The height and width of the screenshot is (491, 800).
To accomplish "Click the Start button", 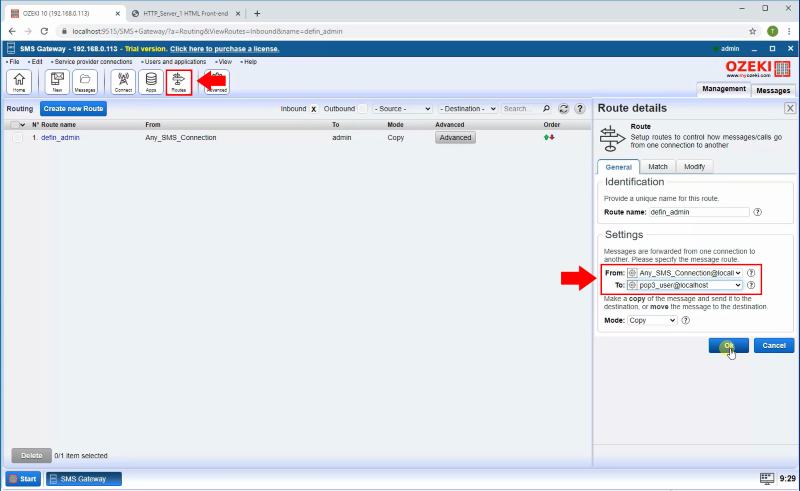I will [23, 479].
